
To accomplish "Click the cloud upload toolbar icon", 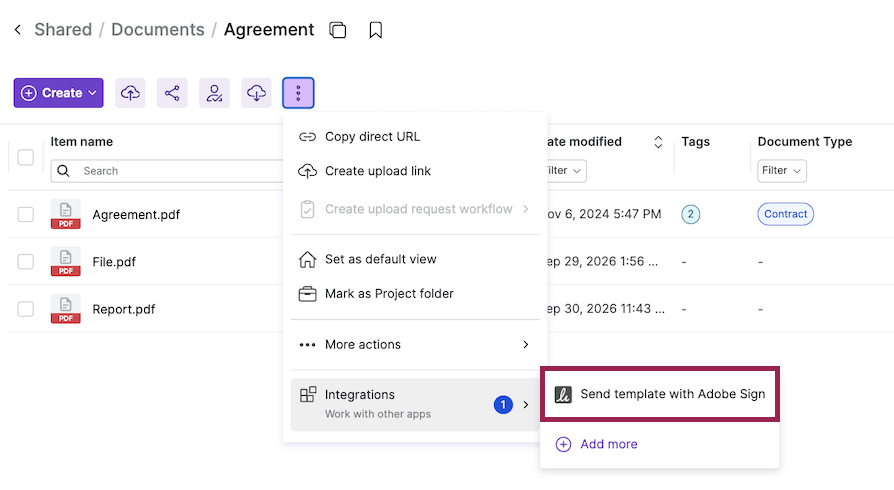I will click(x=130, y=93).
